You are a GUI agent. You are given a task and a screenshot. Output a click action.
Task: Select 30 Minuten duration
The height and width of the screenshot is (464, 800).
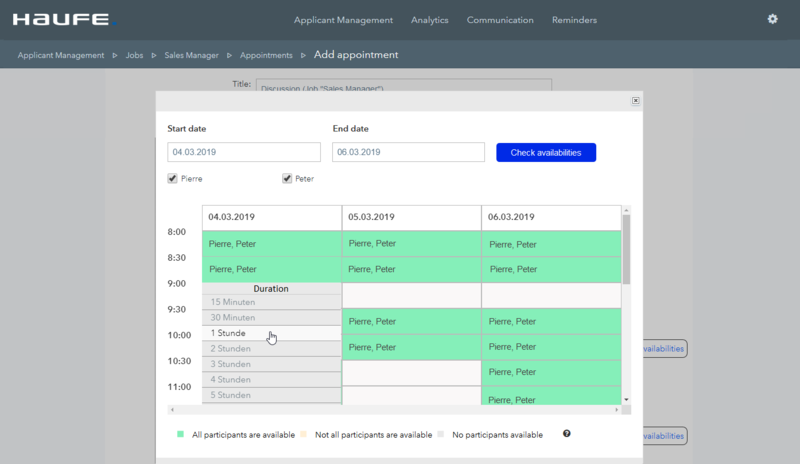pos(271,318)
